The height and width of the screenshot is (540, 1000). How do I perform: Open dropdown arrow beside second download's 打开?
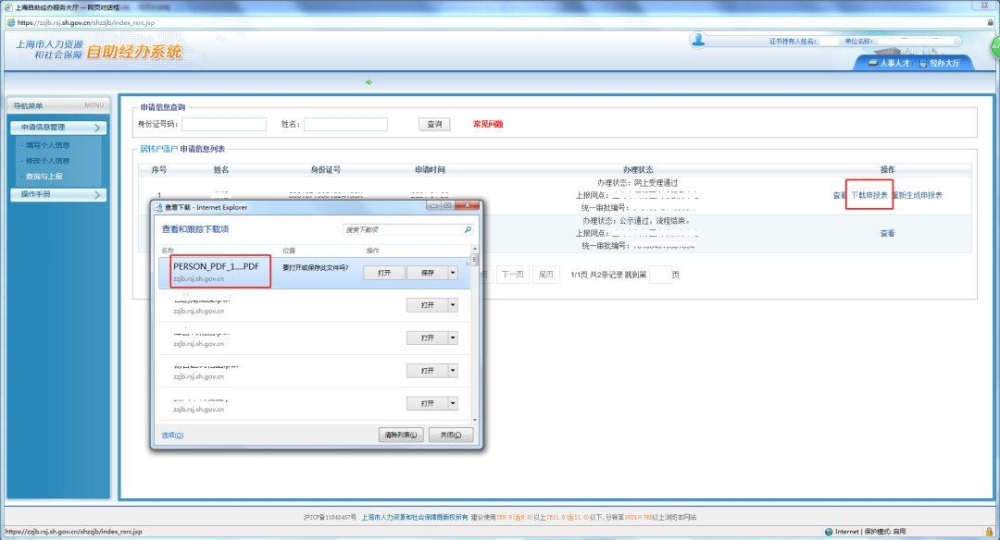(453, 305)
